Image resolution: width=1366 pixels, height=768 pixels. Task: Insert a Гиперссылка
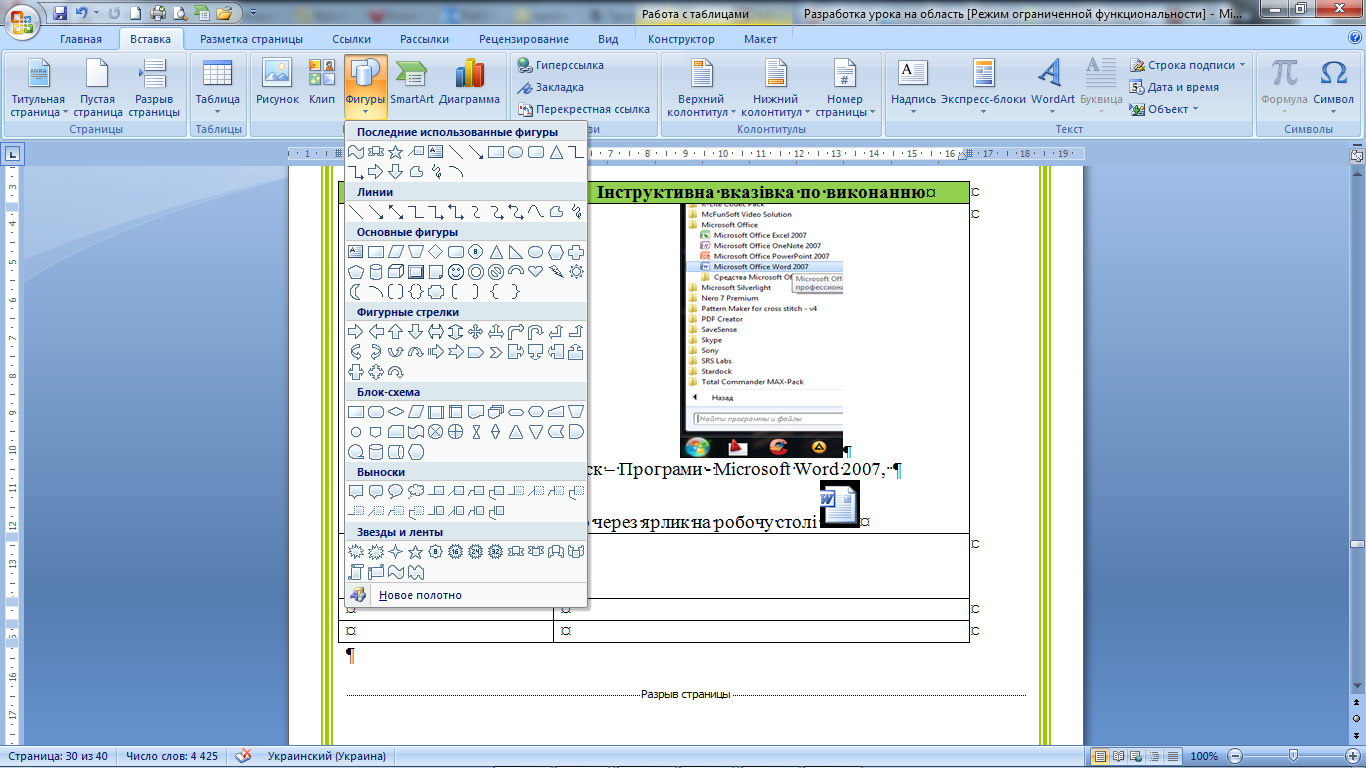(x=560, y=65)
